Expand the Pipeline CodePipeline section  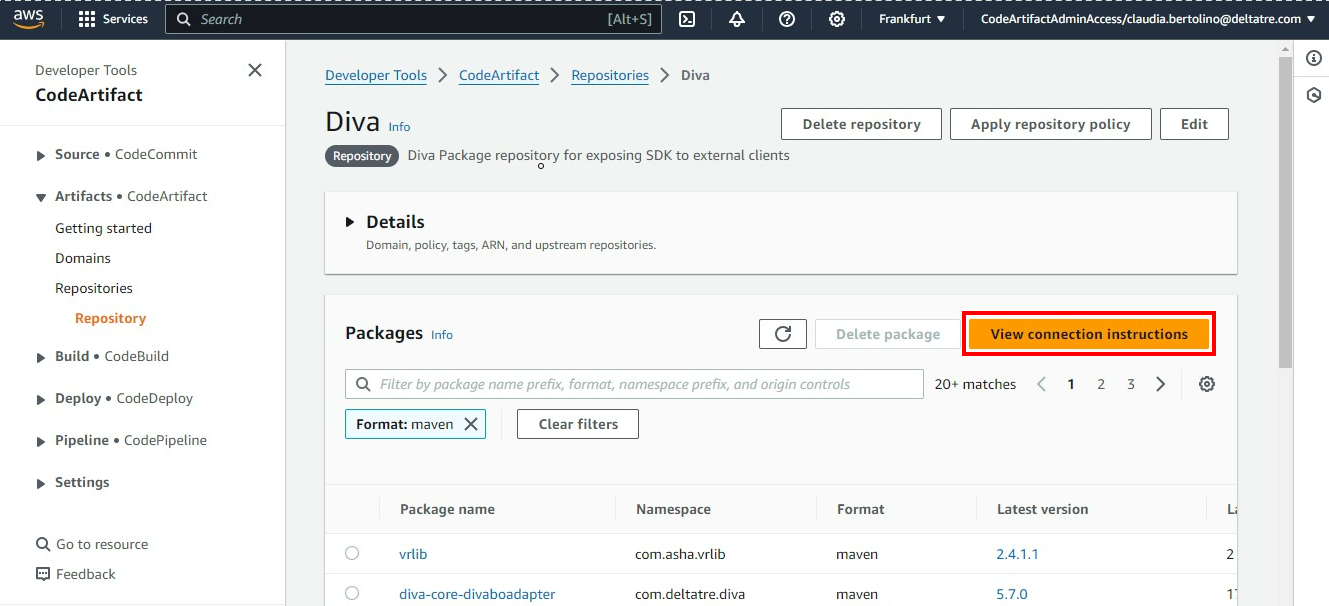pos(41,441)
